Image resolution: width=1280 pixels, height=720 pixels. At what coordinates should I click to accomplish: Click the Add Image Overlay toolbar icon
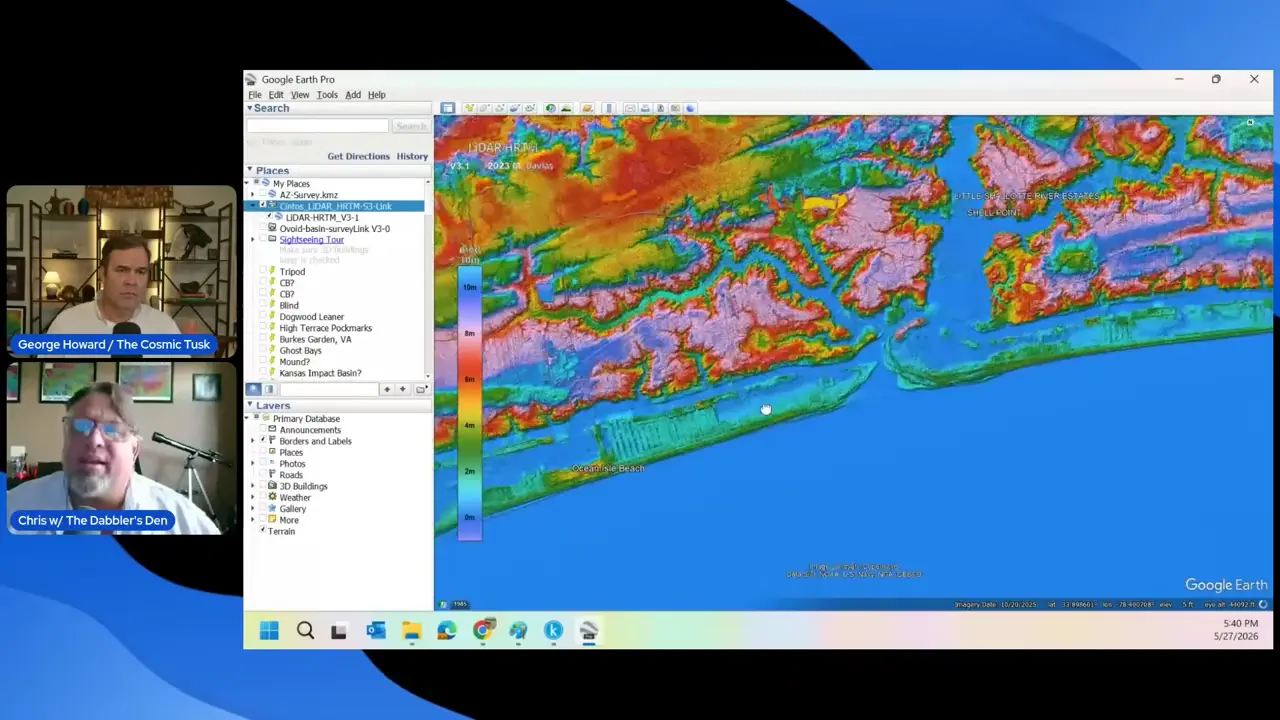pos(514,108)
